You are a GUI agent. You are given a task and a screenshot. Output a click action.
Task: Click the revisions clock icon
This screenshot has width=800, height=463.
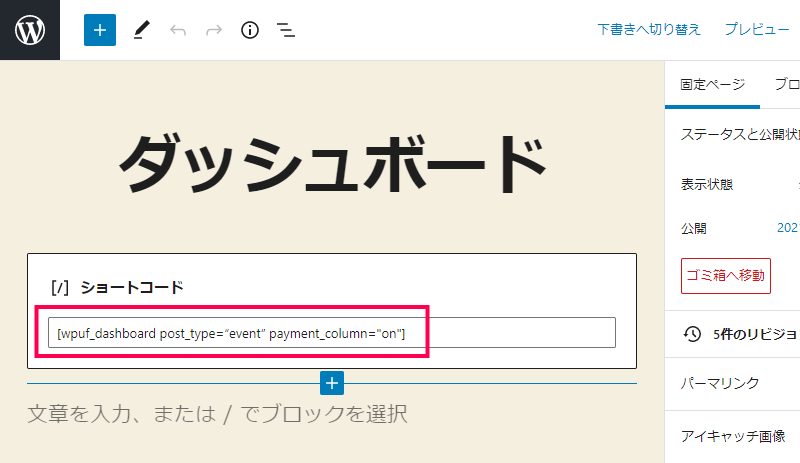692,334
